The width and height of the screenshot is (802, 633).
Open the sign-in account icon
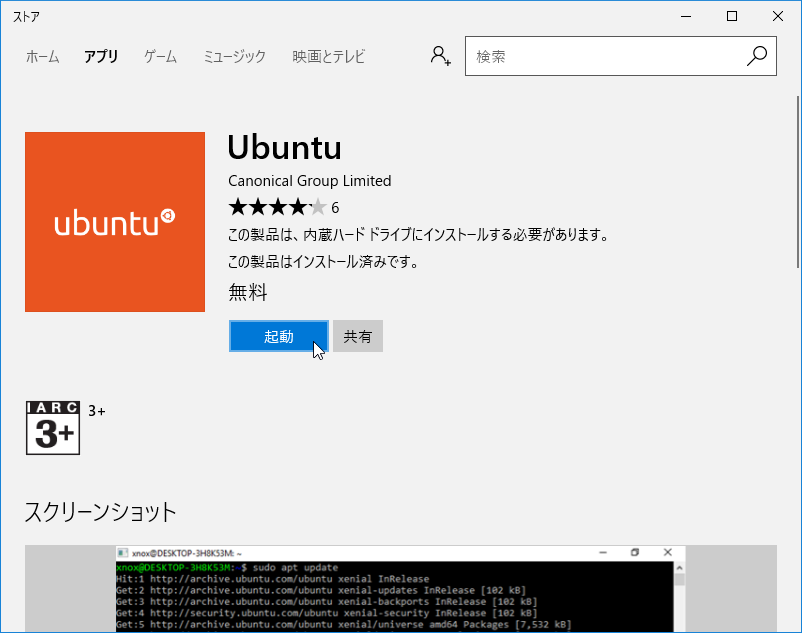point(440,56)
